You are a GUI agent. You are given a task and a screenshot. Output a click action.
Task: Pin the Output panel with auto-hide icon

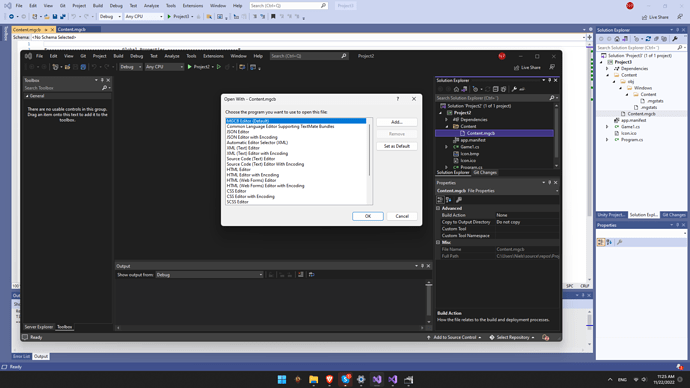click(422, 266)
